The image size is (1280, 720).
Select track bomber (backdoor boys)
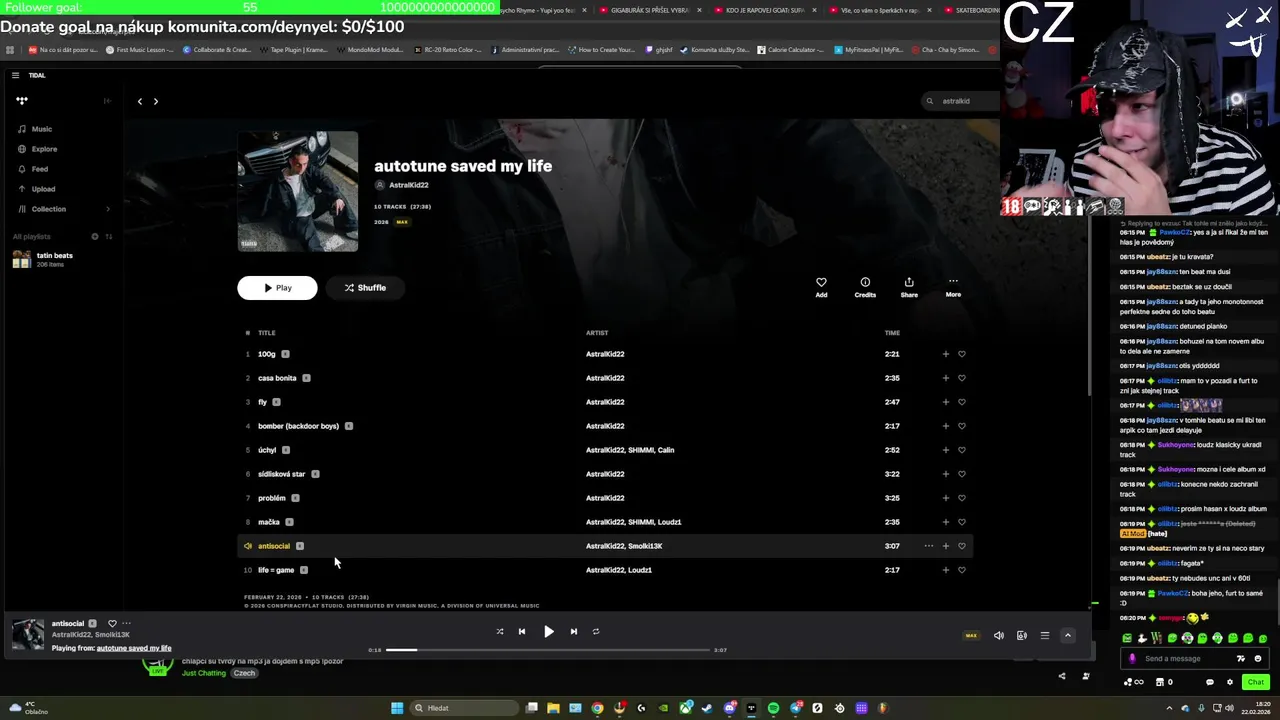click(x=298, y=426)
